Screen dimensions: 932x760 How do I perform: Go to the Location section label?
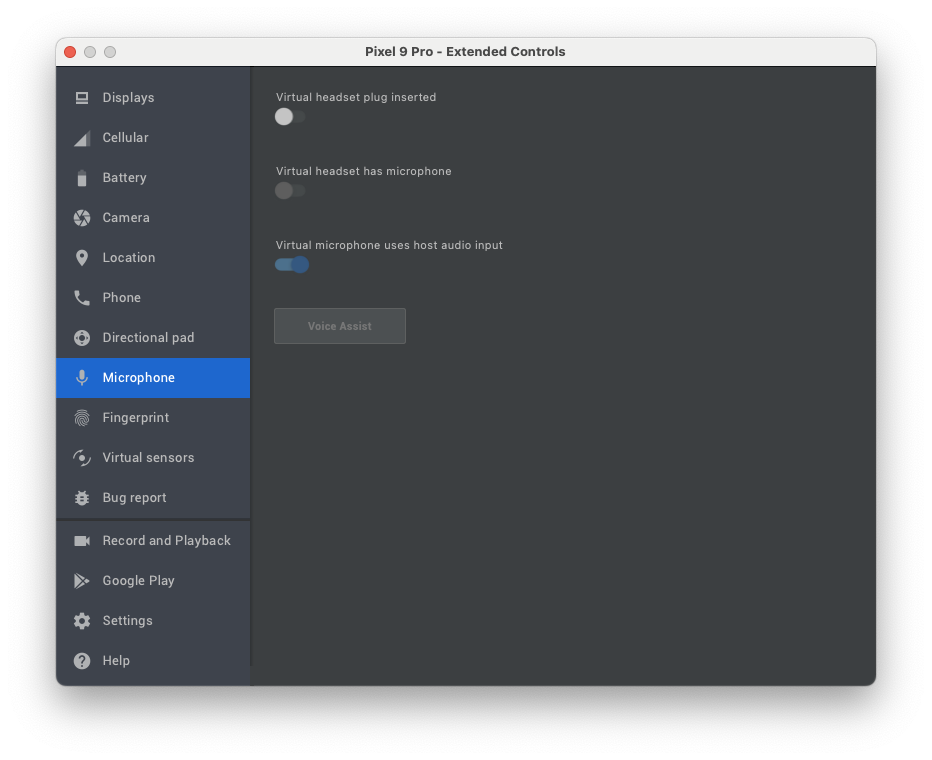click(x=129, y=258)
